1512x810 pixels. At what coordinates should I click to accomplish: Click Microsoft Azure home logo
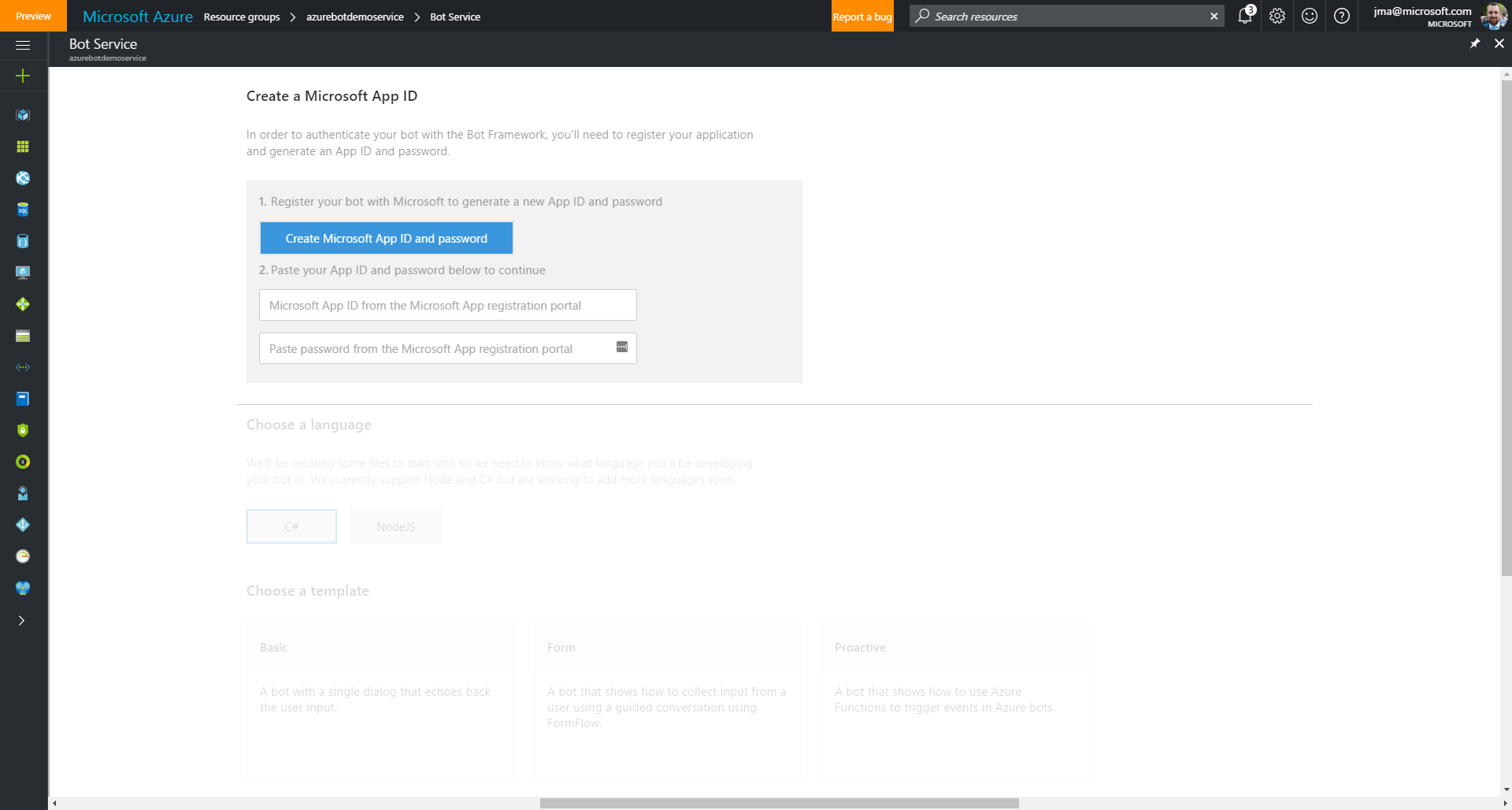(138, 17)
